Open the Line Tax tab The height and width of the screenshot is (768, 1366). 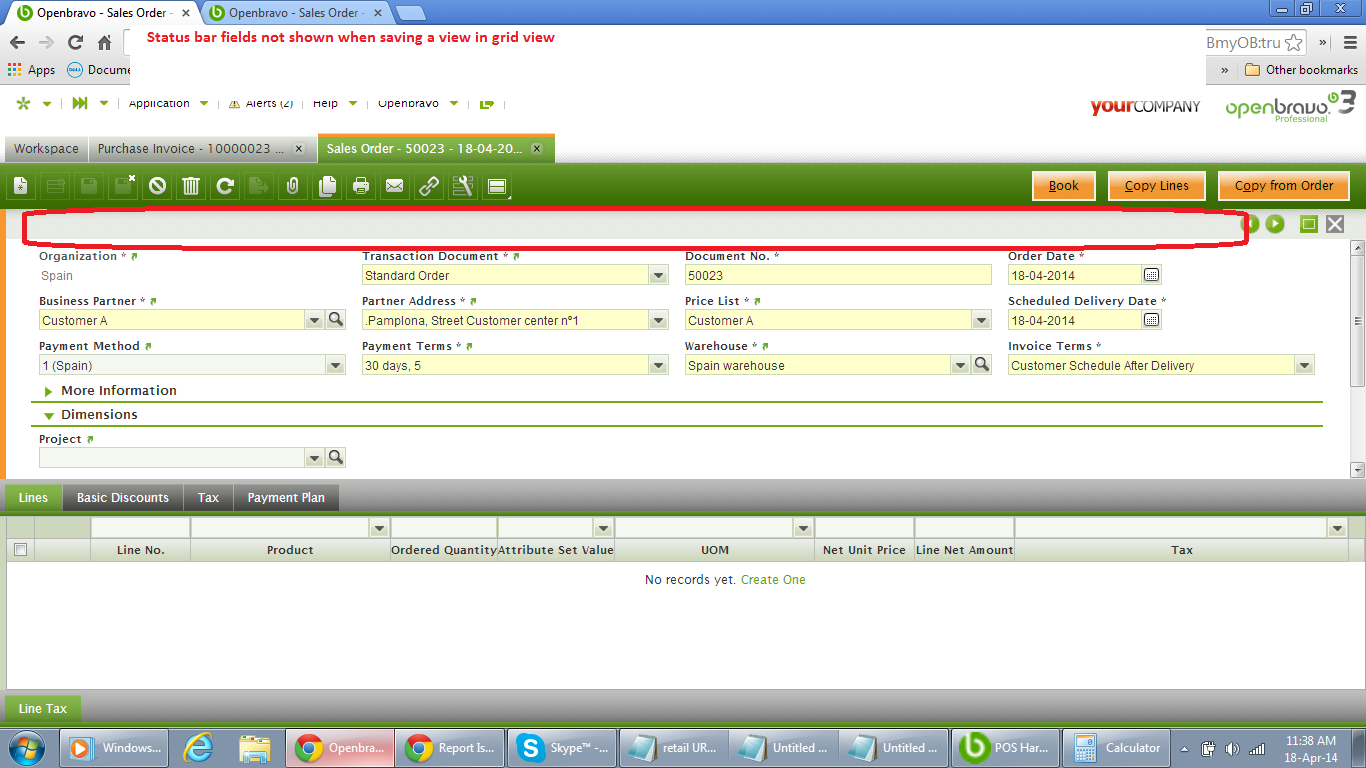coord(43,708)
